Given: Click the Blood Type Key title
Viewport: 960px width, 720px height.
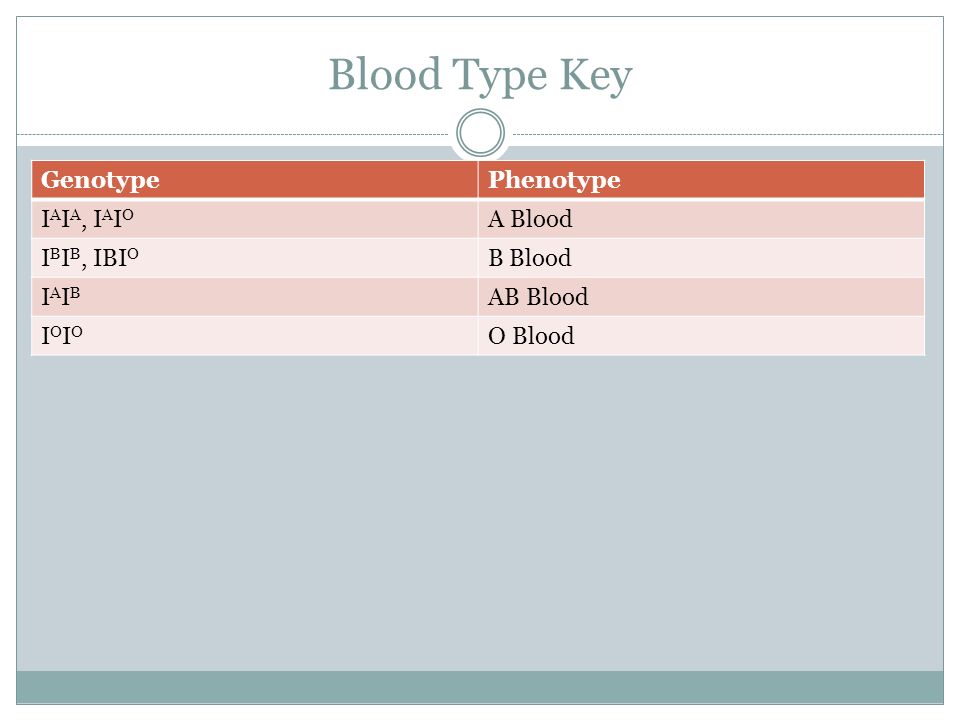Looking at the screenshot, I should [481, 75].
